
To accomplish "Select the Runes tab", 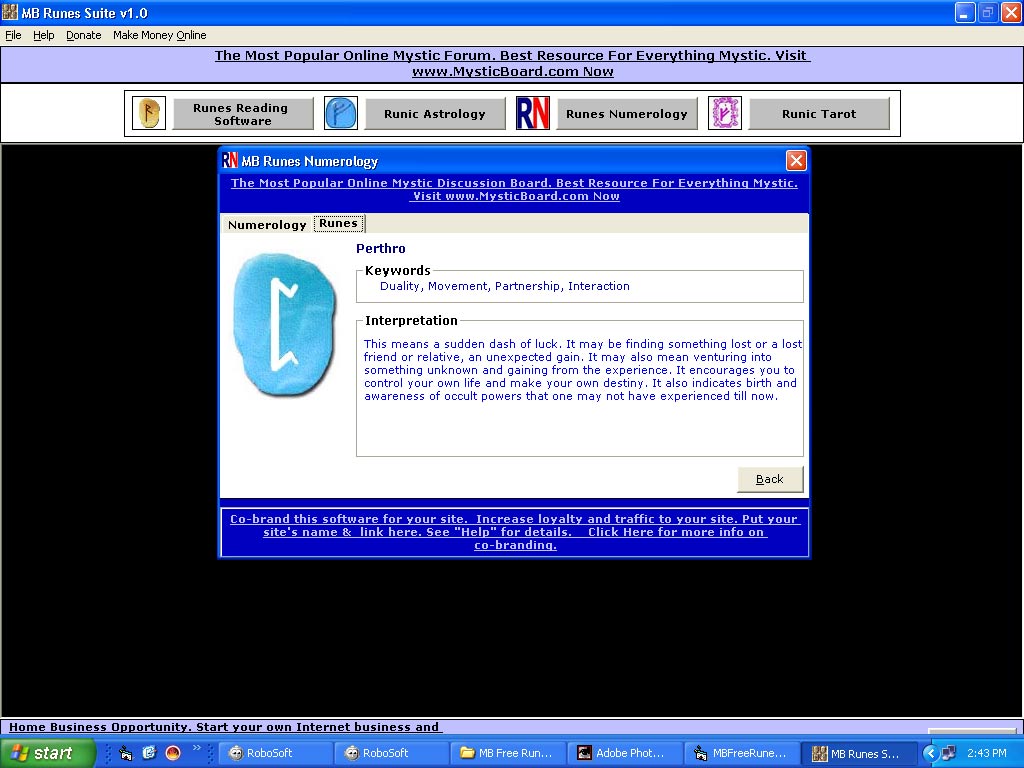I will (x=338, y=223).
